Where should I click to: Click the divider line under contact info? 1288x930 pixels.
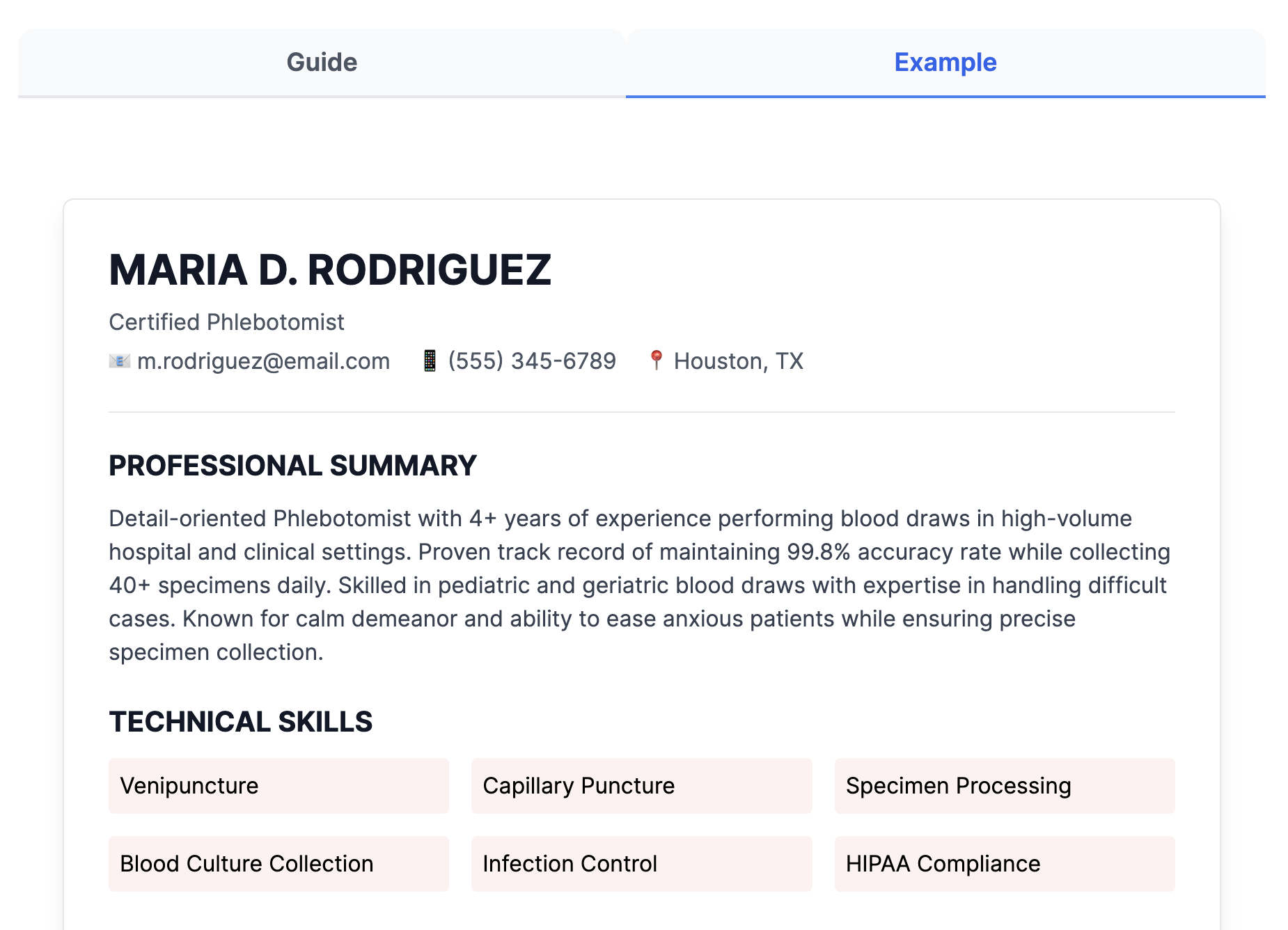point(641,412)
